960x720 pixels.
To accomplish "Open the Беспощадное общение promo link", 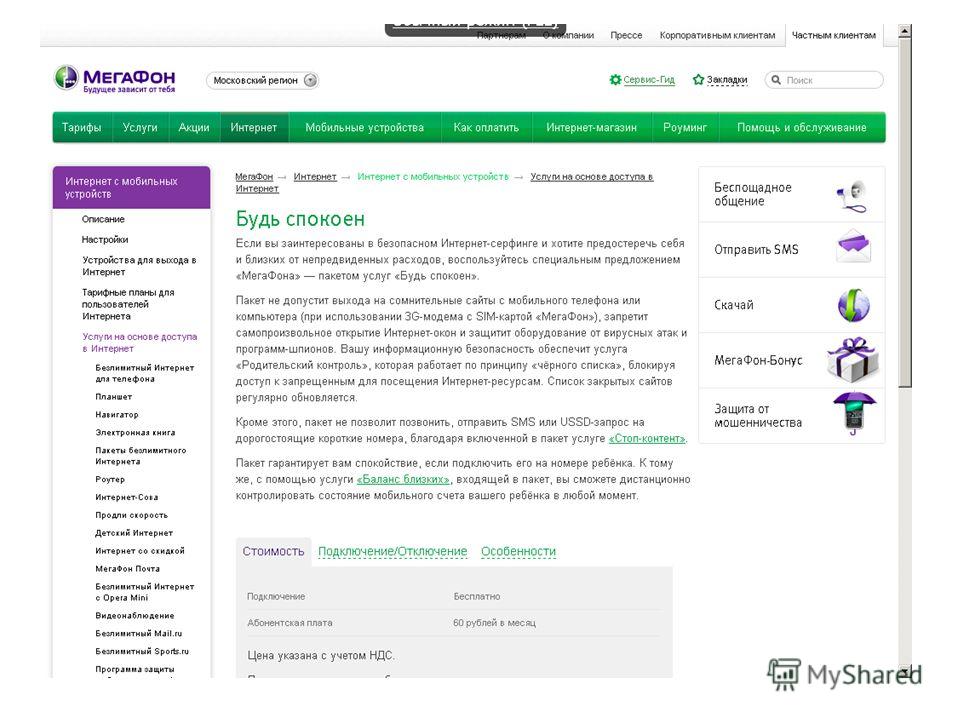I will (752, 194).
